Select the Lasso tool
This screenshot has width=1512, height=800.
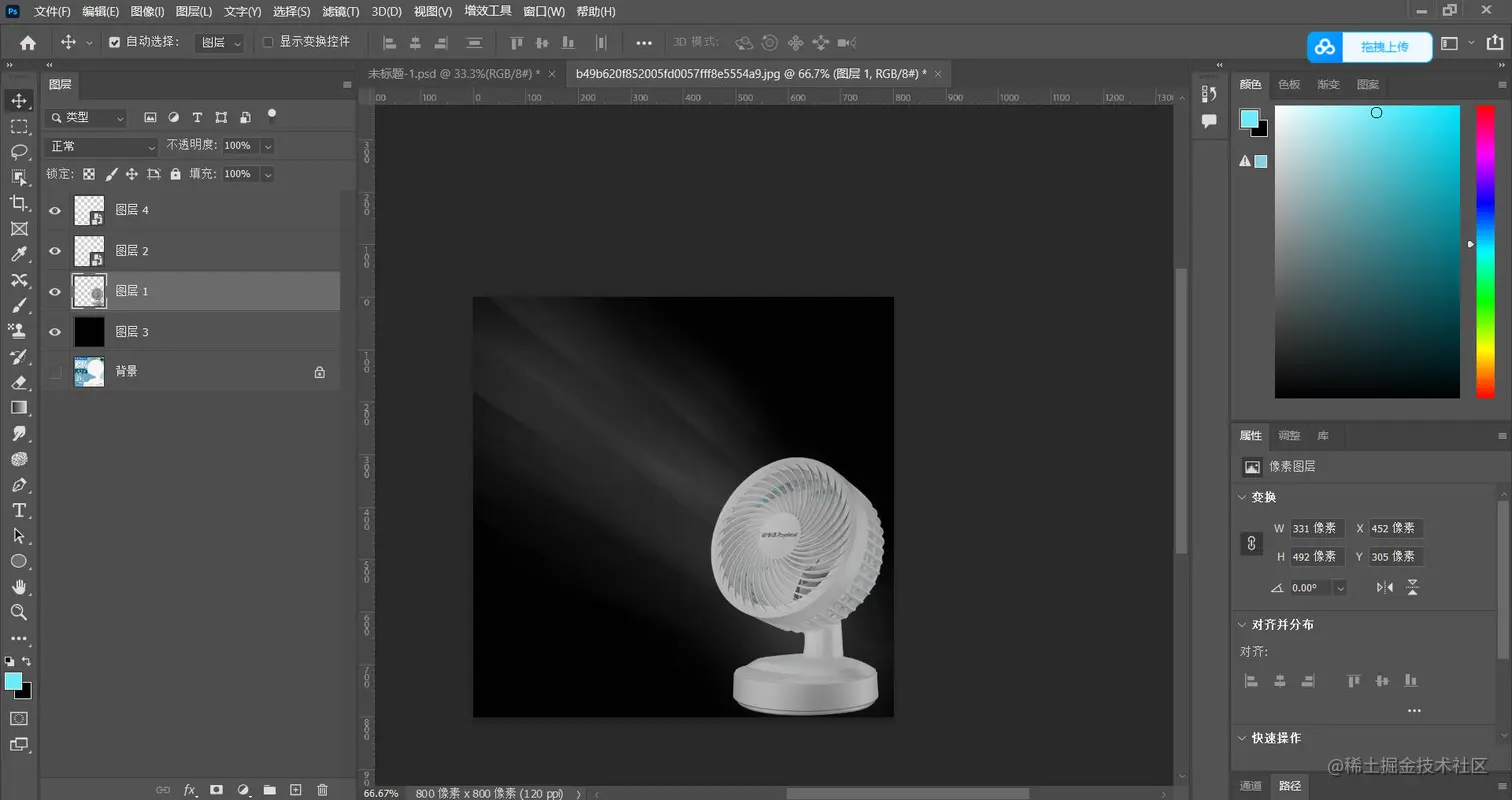(18, 152)
